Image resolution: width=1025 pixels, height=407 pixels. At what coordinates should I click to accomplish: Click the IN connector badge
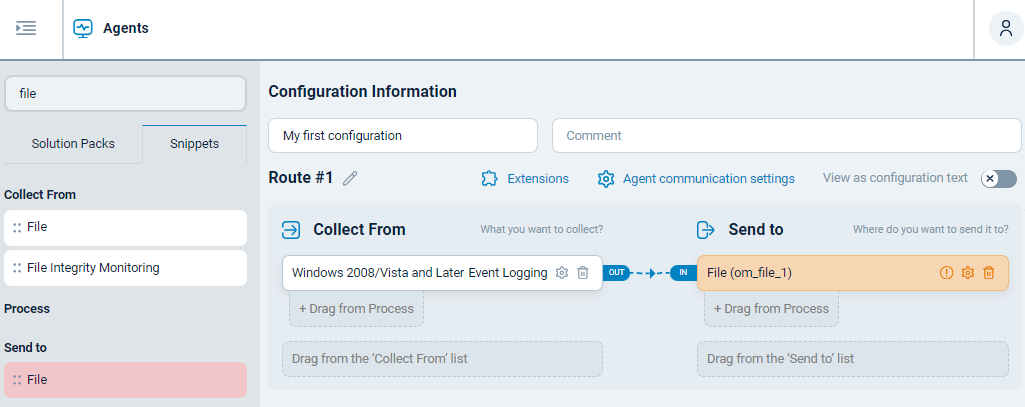683,273
